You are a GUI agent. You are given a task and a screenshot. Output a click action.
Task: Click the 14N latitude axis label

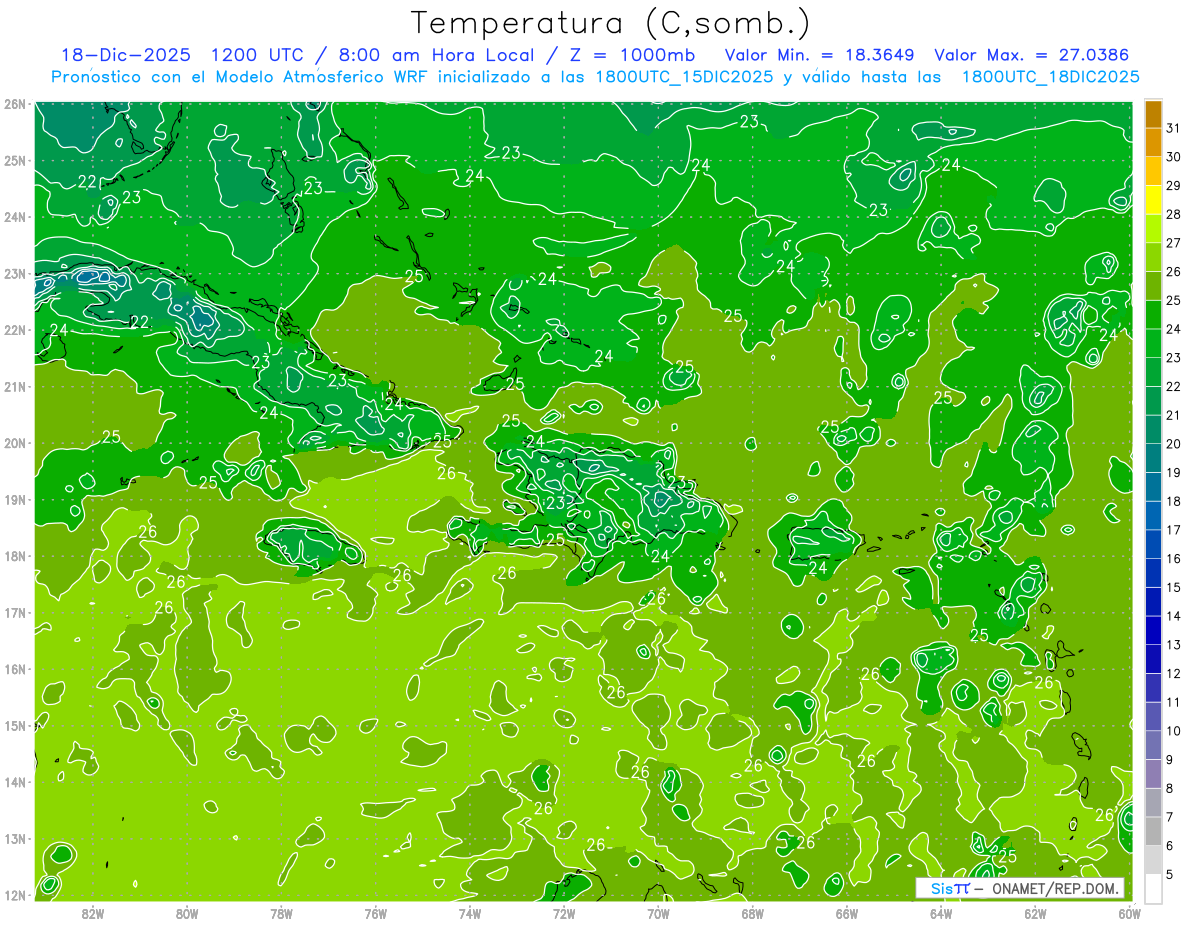15,782
